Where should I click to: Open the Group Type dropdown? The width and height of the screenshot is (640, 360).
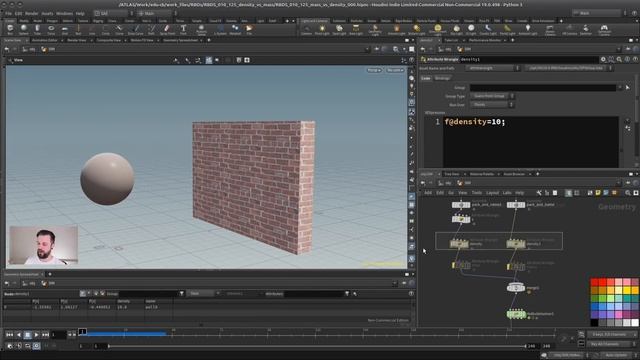(492, 96)
